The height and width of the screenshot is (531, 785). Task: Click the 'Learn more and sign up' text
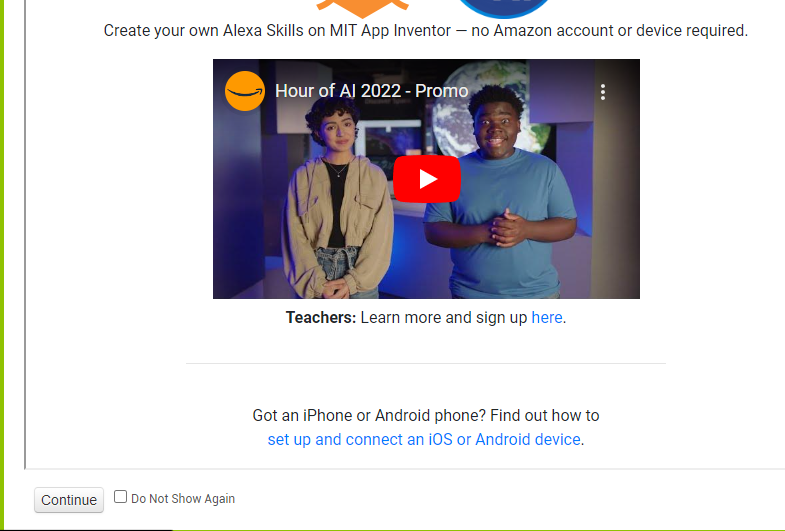tap(444, 317)
